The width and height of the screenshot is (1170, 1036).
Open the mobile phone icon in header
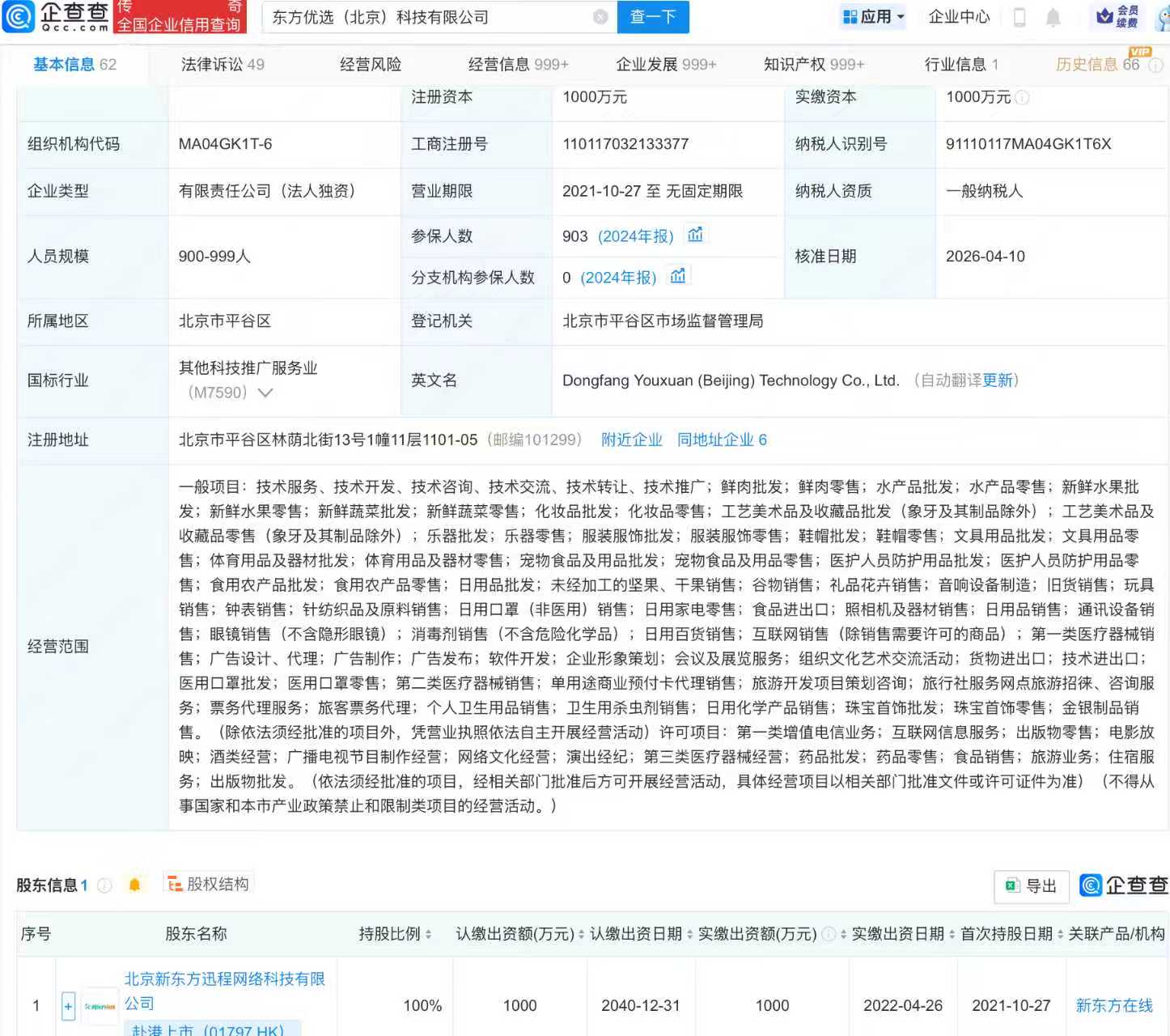coord(1020,17)
